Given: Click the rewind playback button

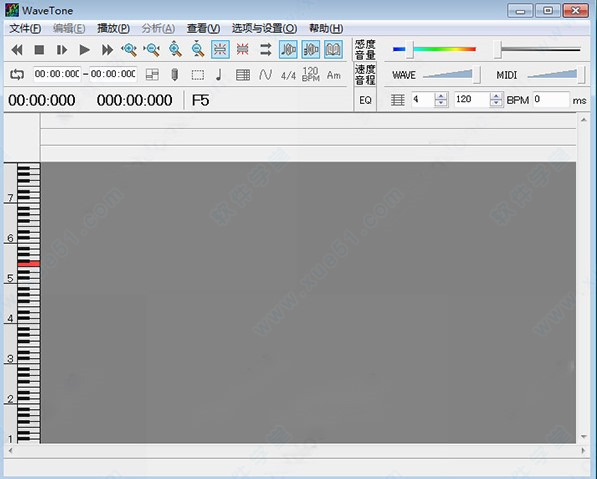Looking at the screenshot, I should tap(17, 50).
